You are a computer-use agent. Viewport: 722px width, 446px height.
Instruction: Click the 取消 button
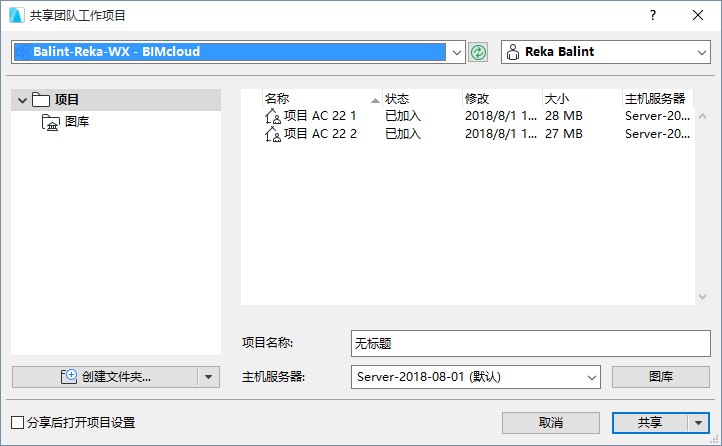(x=551, y=423)
